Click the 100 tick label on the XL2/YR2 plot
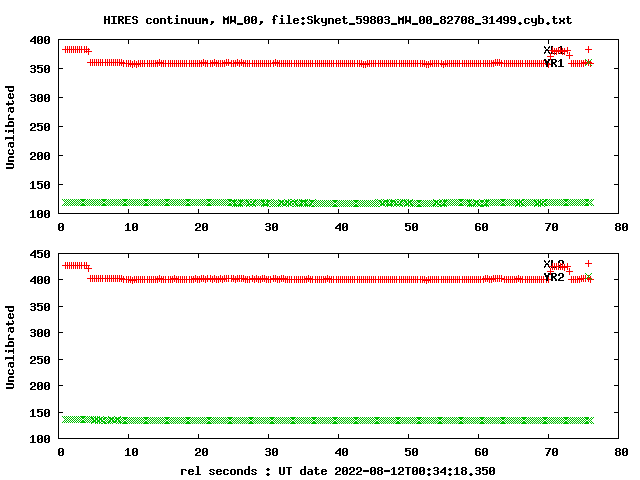Viewport: 640px width, 480px height. pyautogui.click(x=40, y=439)
